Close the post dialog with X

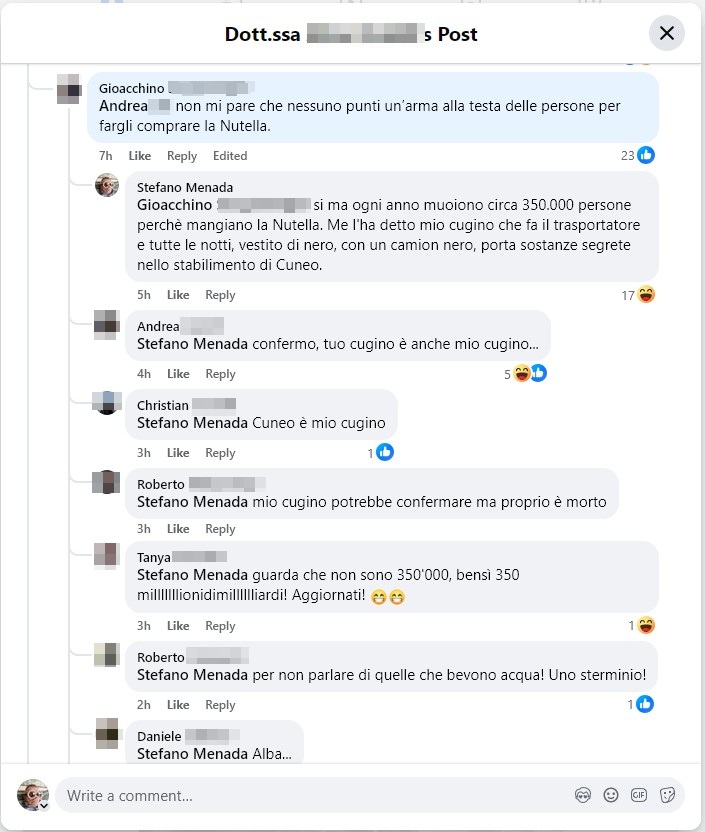pyautogui.click(x=667, y=33)
